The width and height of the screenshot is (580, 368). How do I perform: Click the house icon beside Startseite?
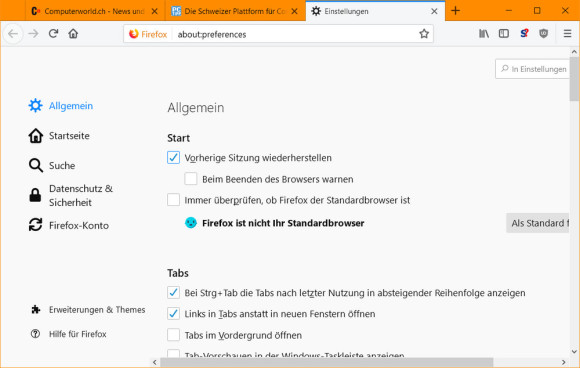coord(36,136)
